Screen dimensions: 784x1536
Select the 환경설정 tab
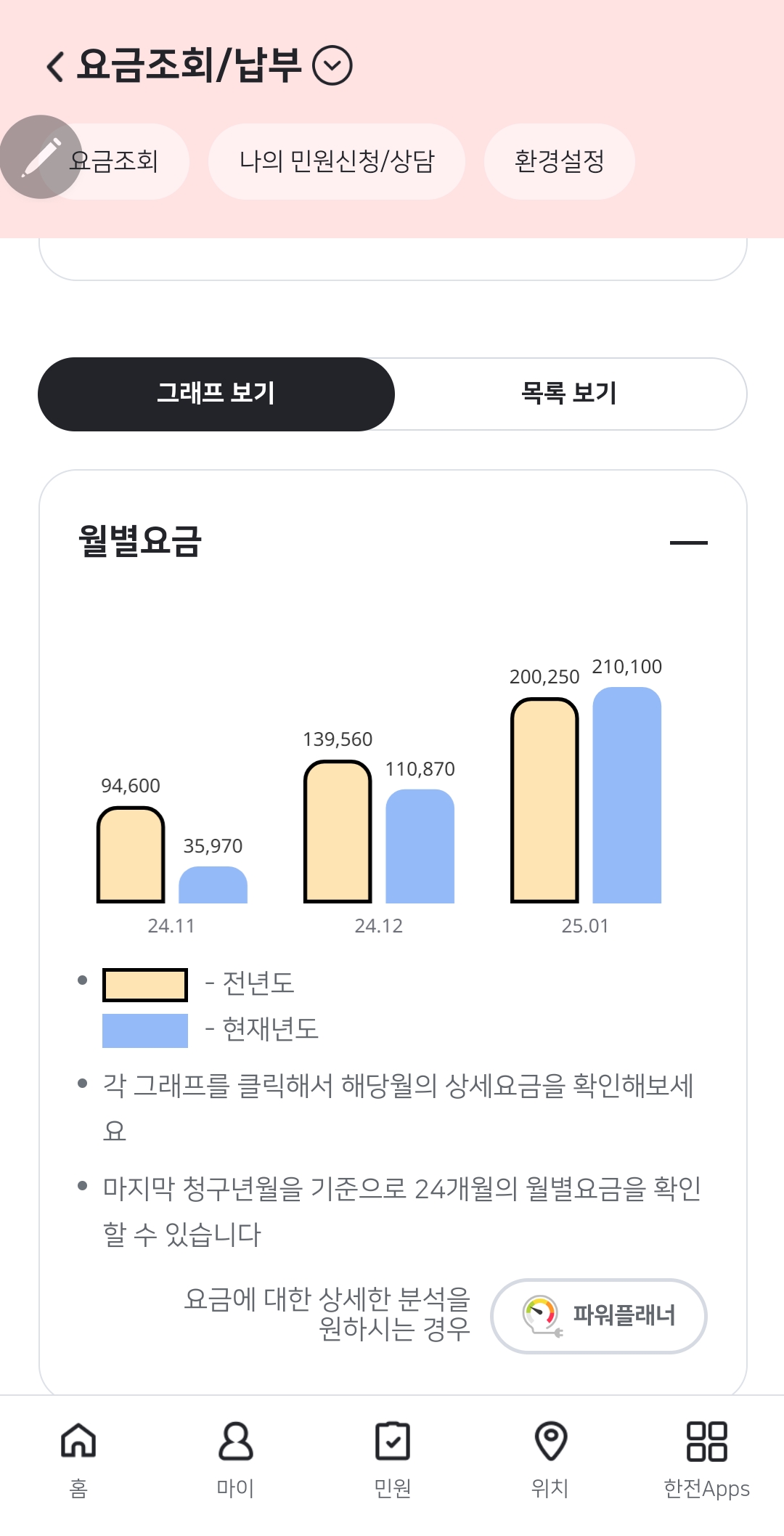click(x=559, y=161)
